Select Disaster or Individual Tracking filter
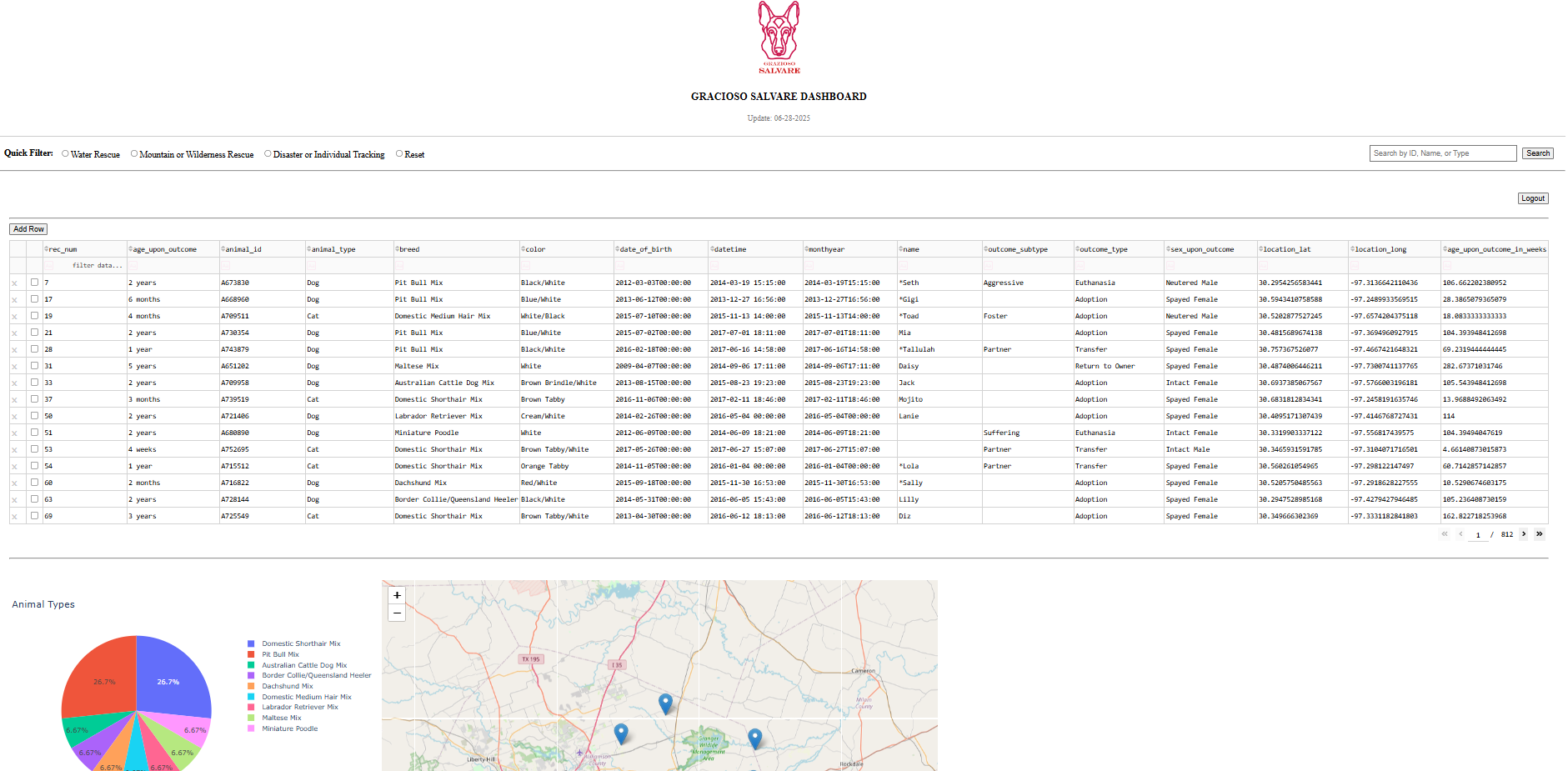 click(268, 153)
